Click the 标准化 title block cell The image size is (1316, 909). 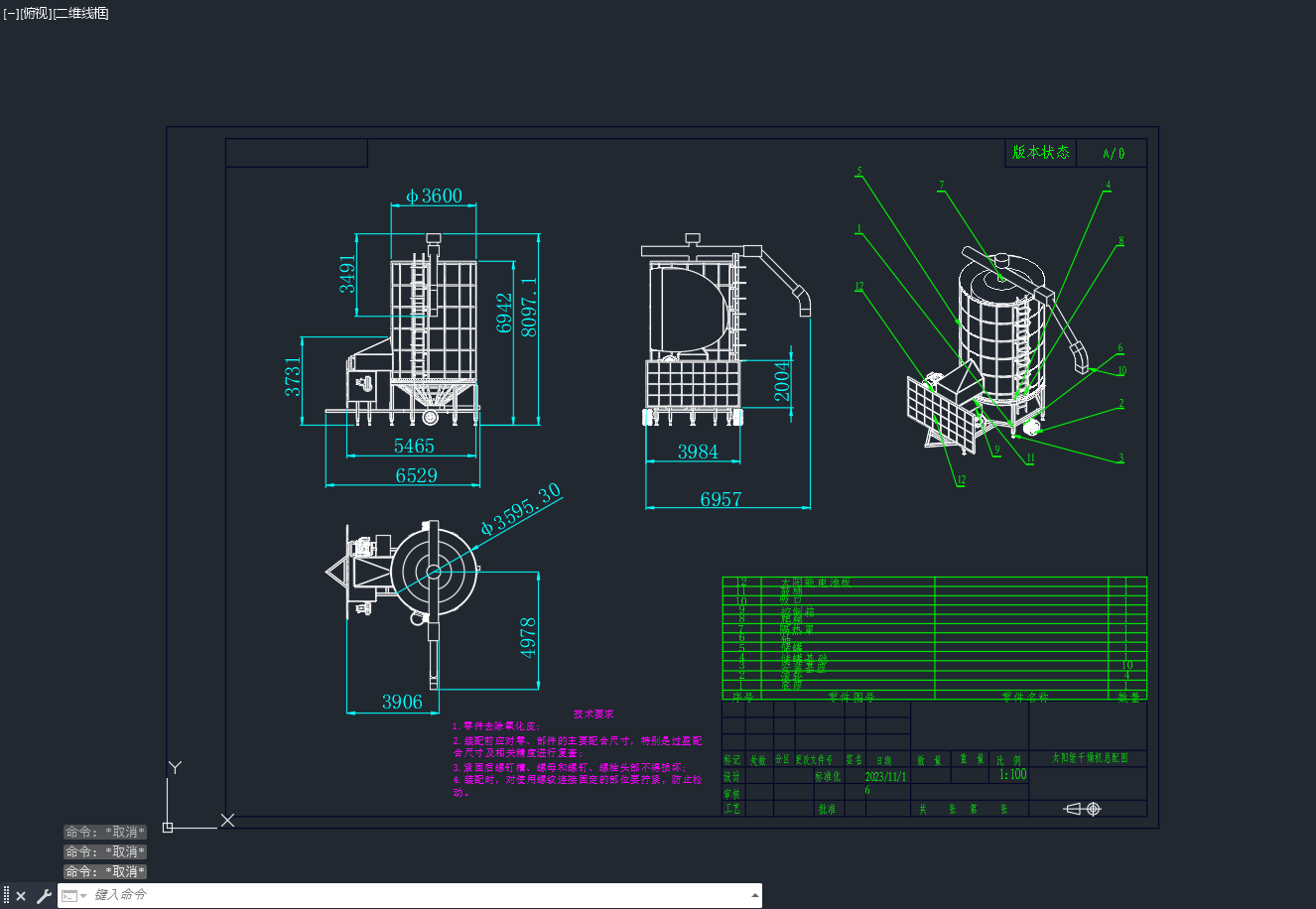click(x=828, y=777)
